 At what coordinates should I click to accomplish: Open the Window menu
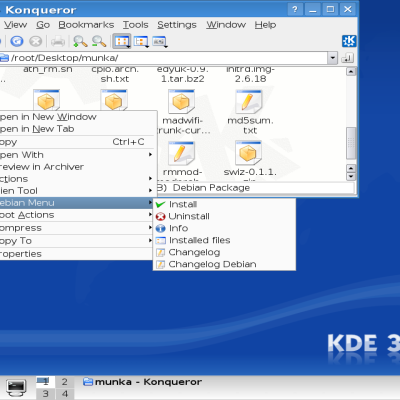click(x=226, y=25)
